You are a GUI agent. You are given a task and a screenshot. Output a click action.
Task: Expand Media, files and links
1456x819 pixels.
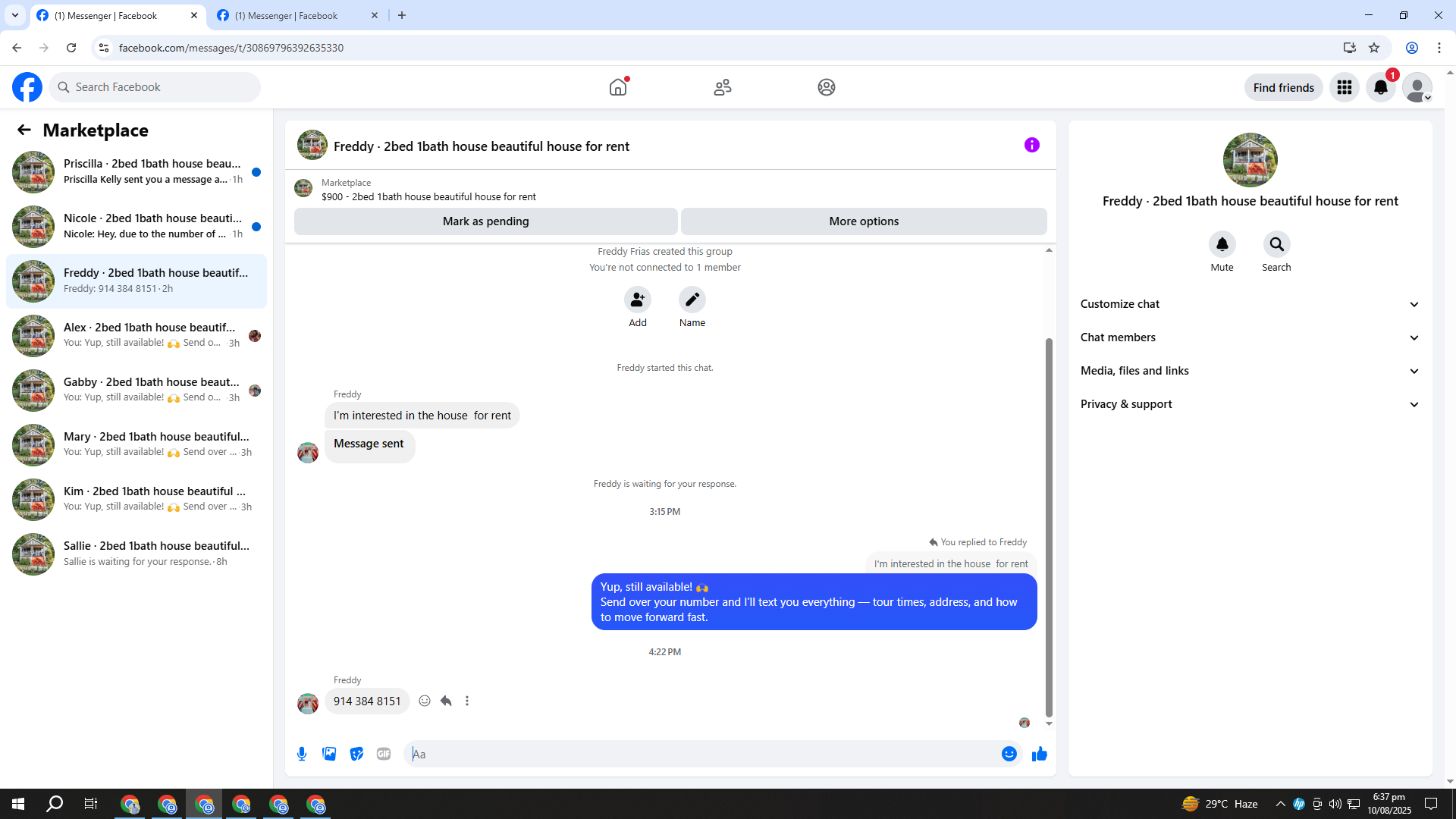click(1249, 371)
